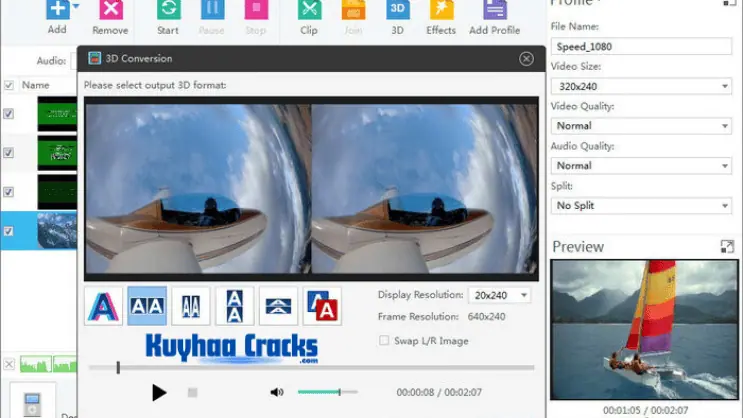Choose the top-bottom 3D format icon
Image resolution: width=743 pixels, height=418 pixels.
point(234,306)
